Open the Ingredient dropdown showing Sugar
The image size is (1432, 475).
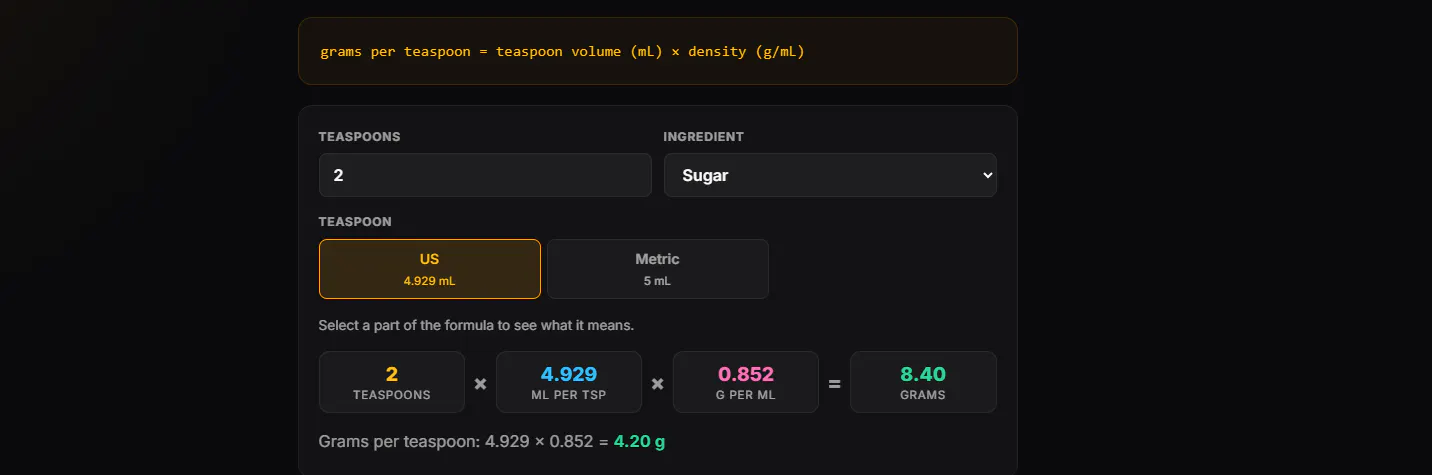point(830,175)
